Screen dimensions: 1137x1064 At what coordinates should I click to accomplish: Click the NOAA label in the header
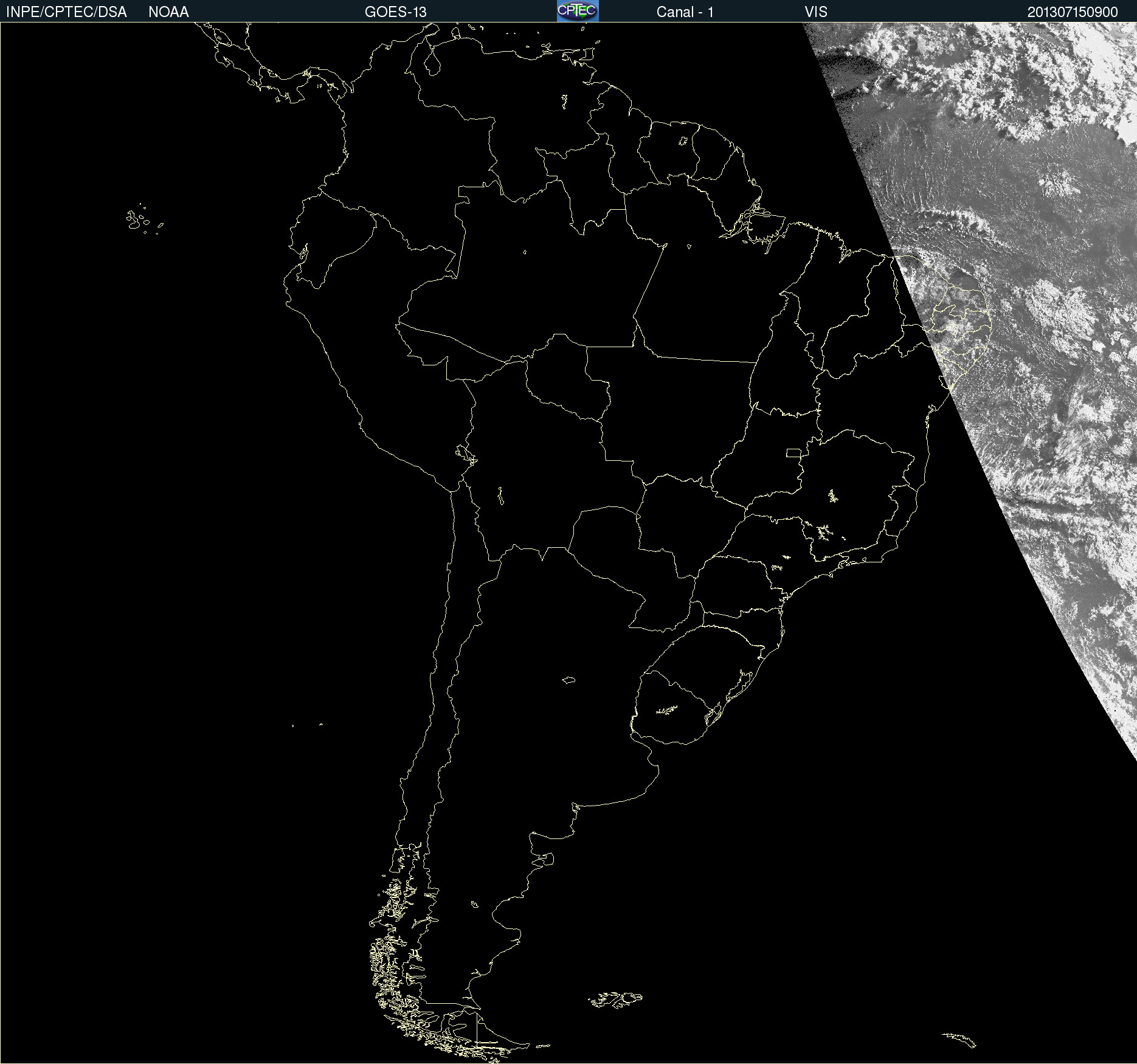(168, 12)
